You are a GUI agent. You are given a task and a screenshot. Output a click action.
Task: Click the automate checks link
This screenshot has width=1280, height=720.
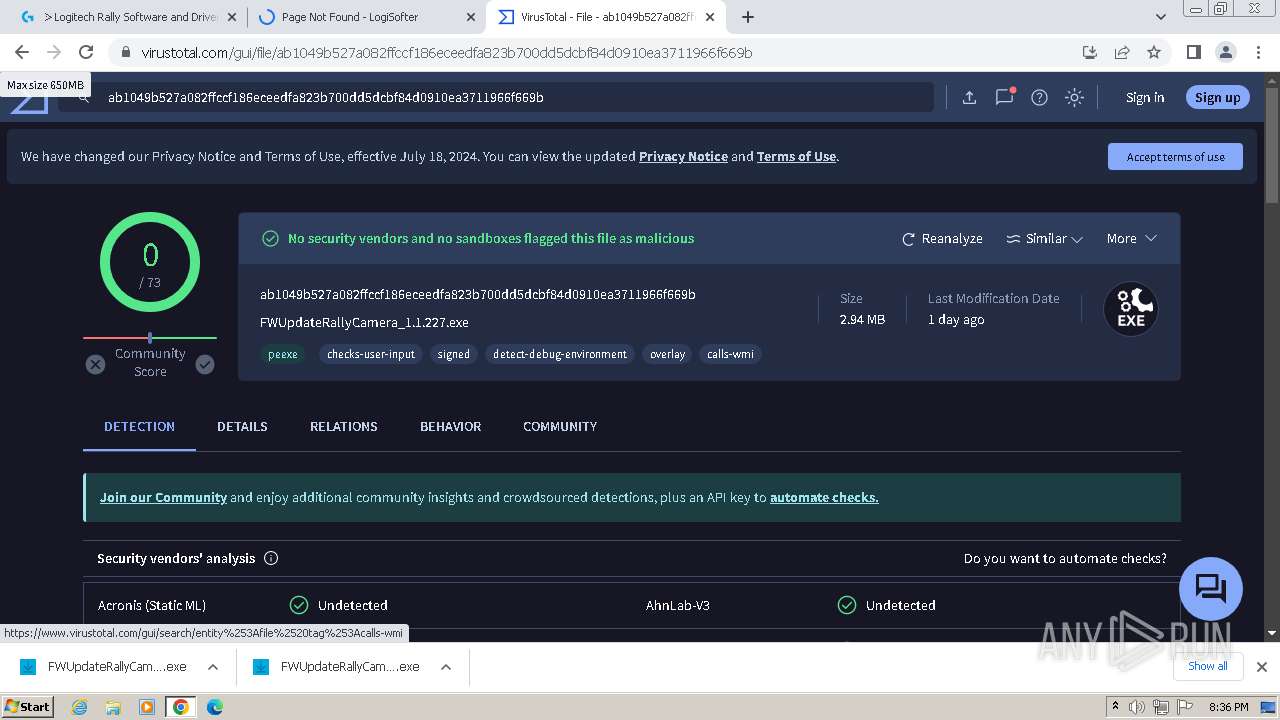[824, 497]
